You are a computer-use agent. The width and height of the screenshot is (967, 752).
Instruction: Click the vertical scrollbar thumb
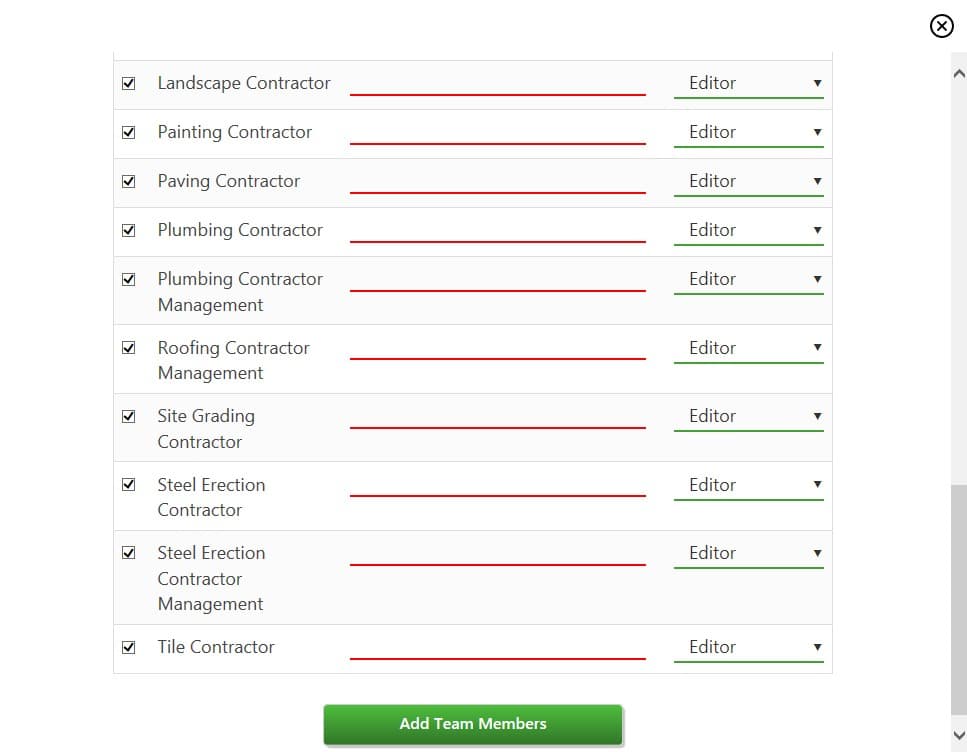(958, 600)
